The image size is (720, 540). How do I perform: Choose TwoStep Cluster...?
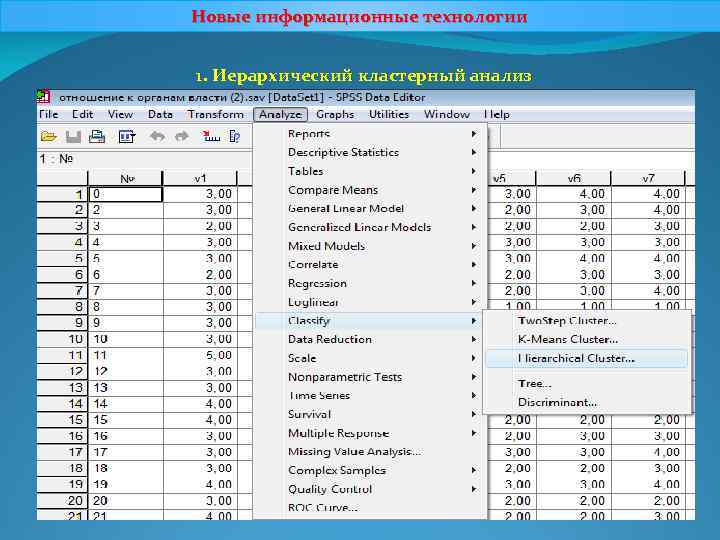587,321
